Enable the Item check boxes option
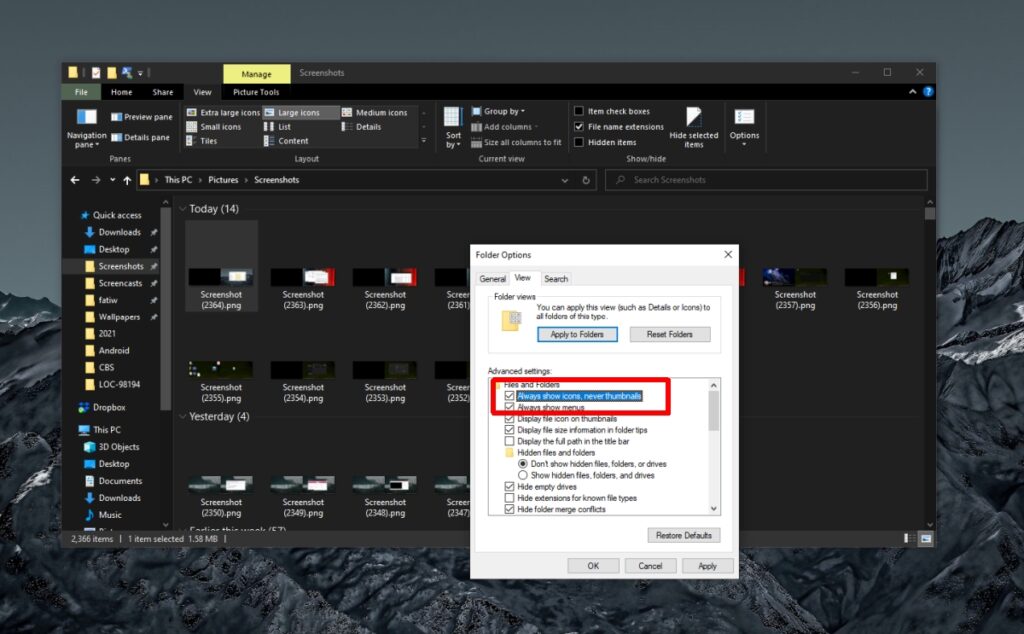This screenshot has height=634, width=1024. click(579, 112)
